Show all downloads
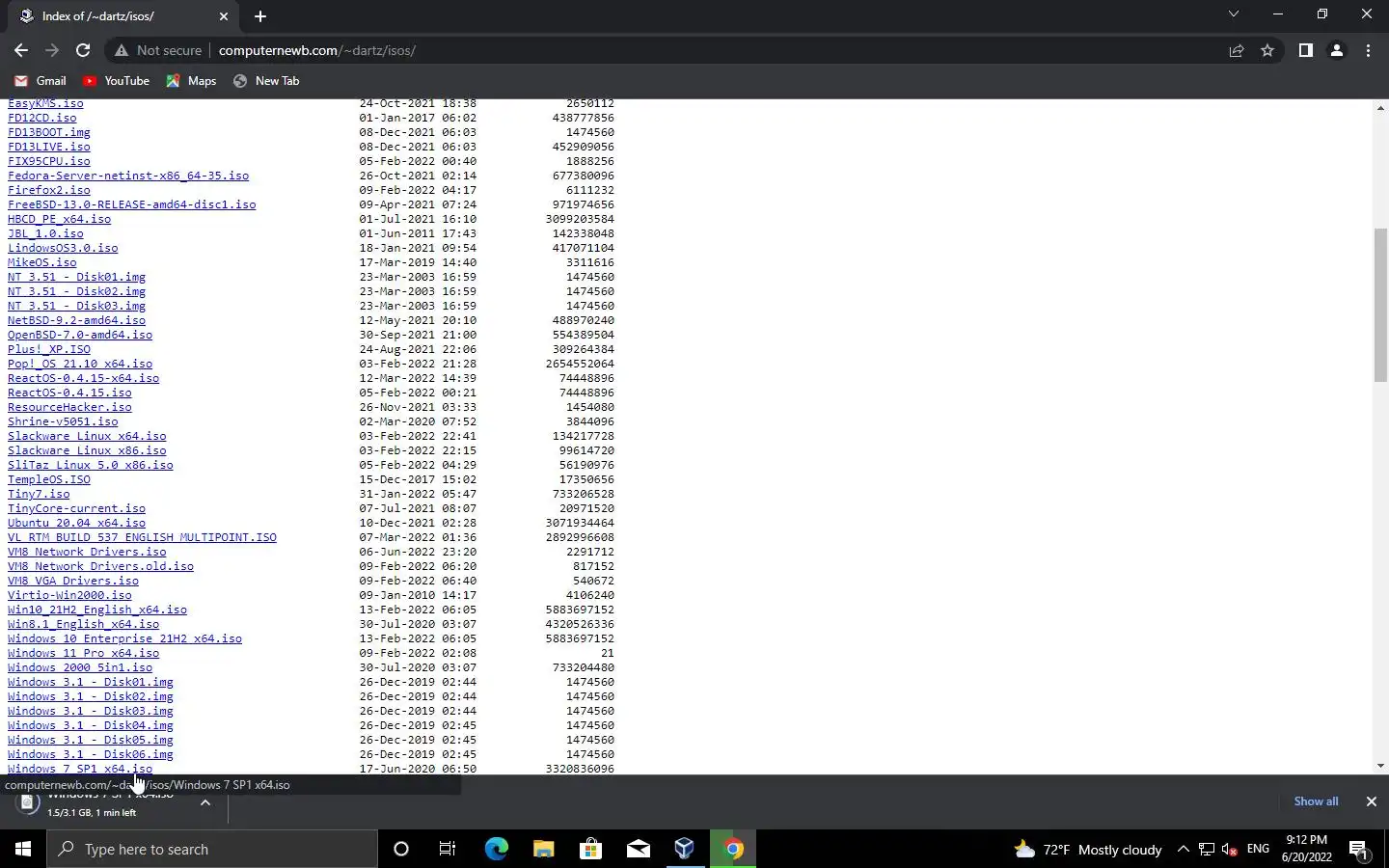The width and height of the screenshot is (1389, 868). [1316, 801]
